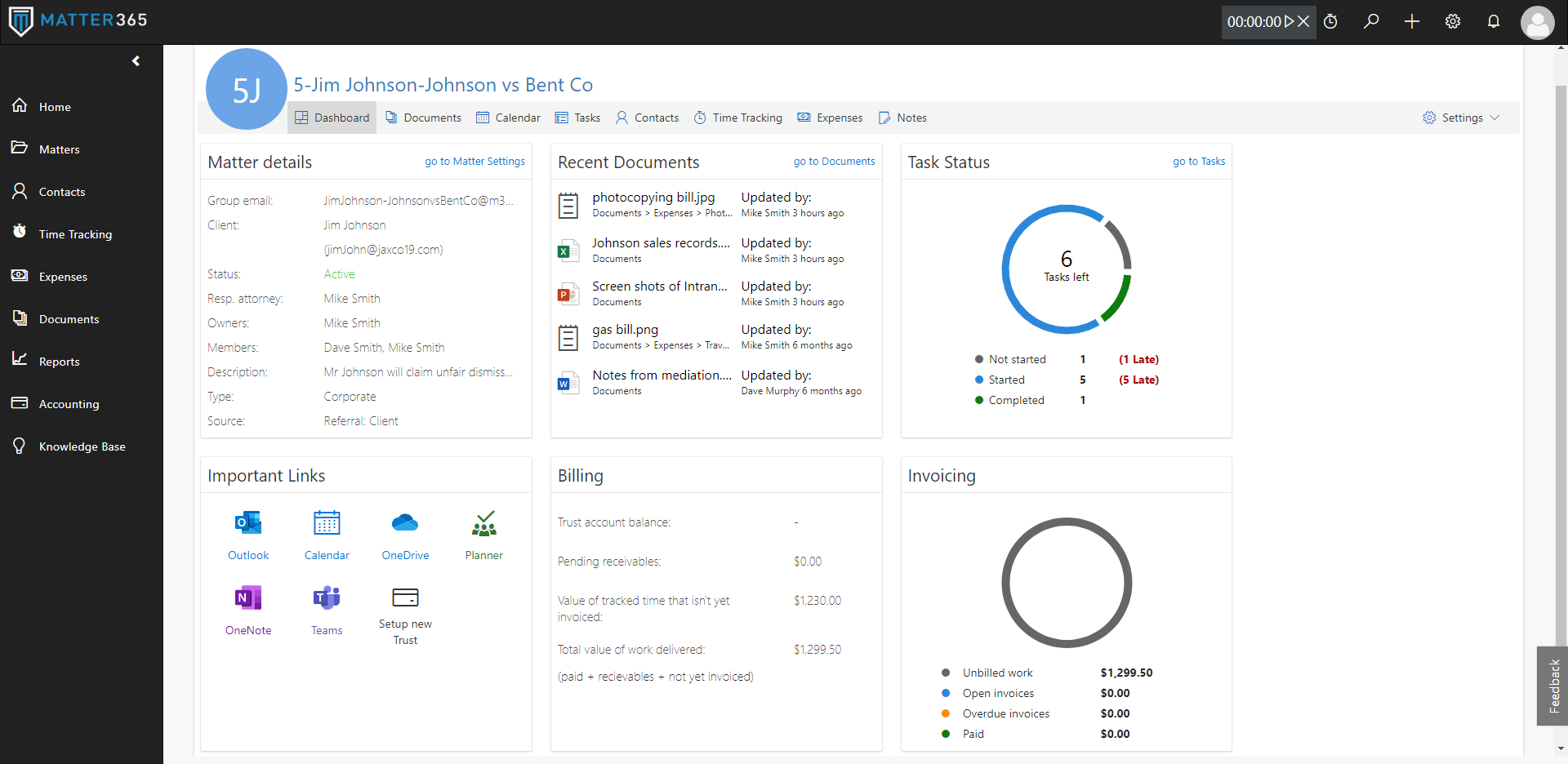Open the Teams link icon
Image resolution: width=1568 pixels, height=764 pixels.
(327, 598)
